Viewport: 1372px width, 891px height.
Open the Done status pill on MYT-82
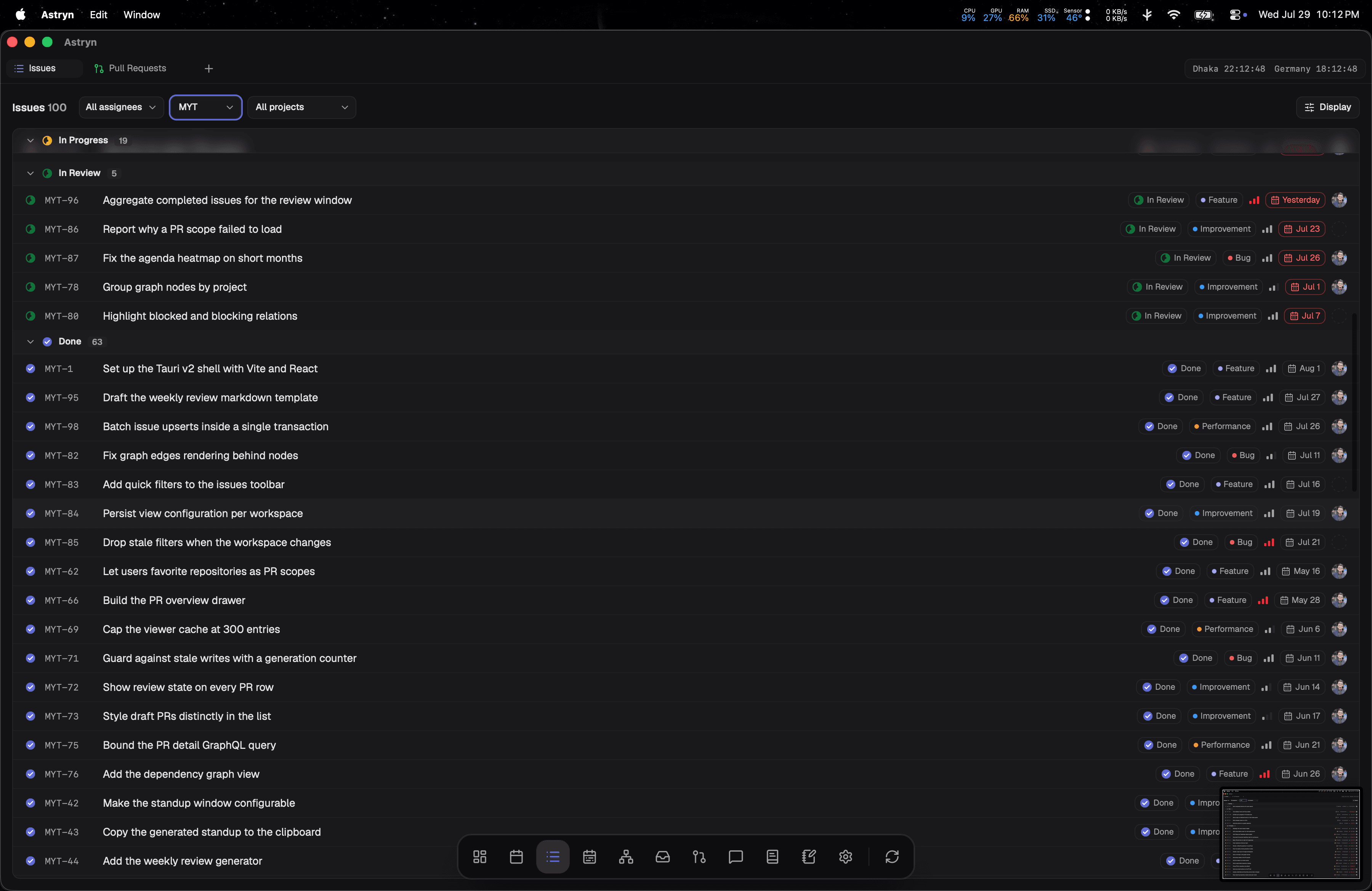click(1199, 455)
